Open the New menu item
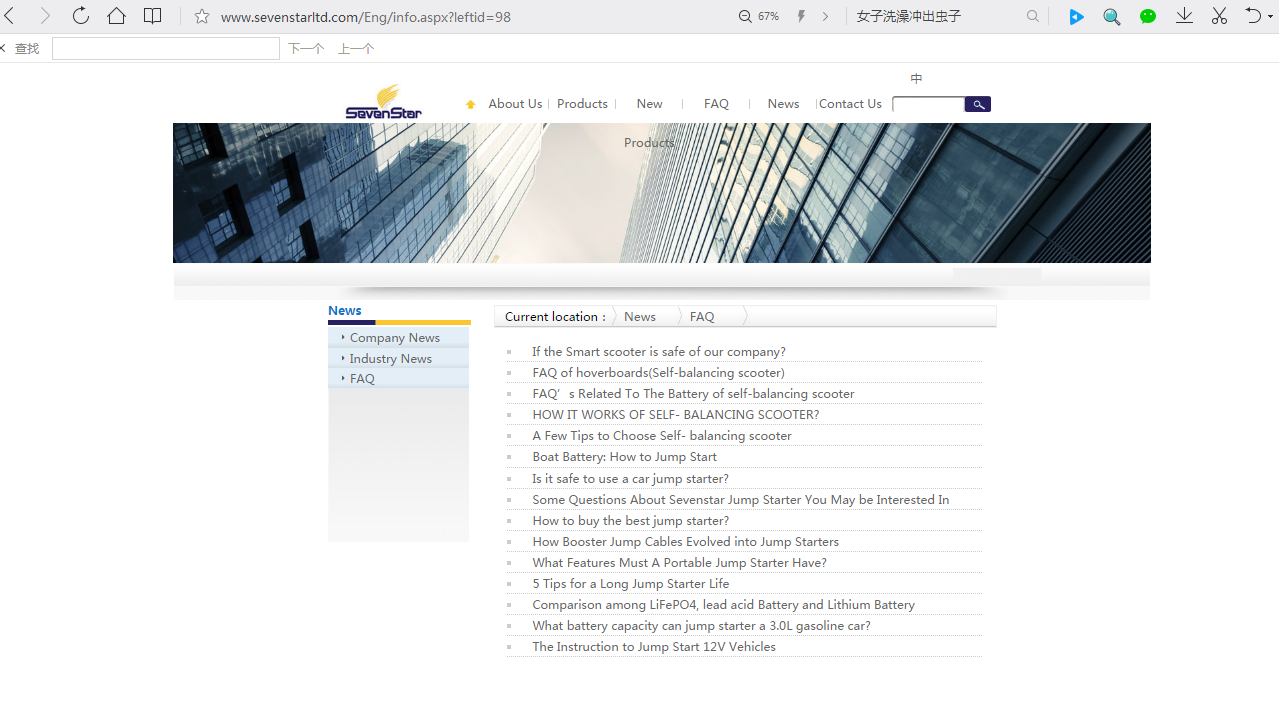This screenshot has height=705, width=1279. pyautogui.click(x=649, y=104)
